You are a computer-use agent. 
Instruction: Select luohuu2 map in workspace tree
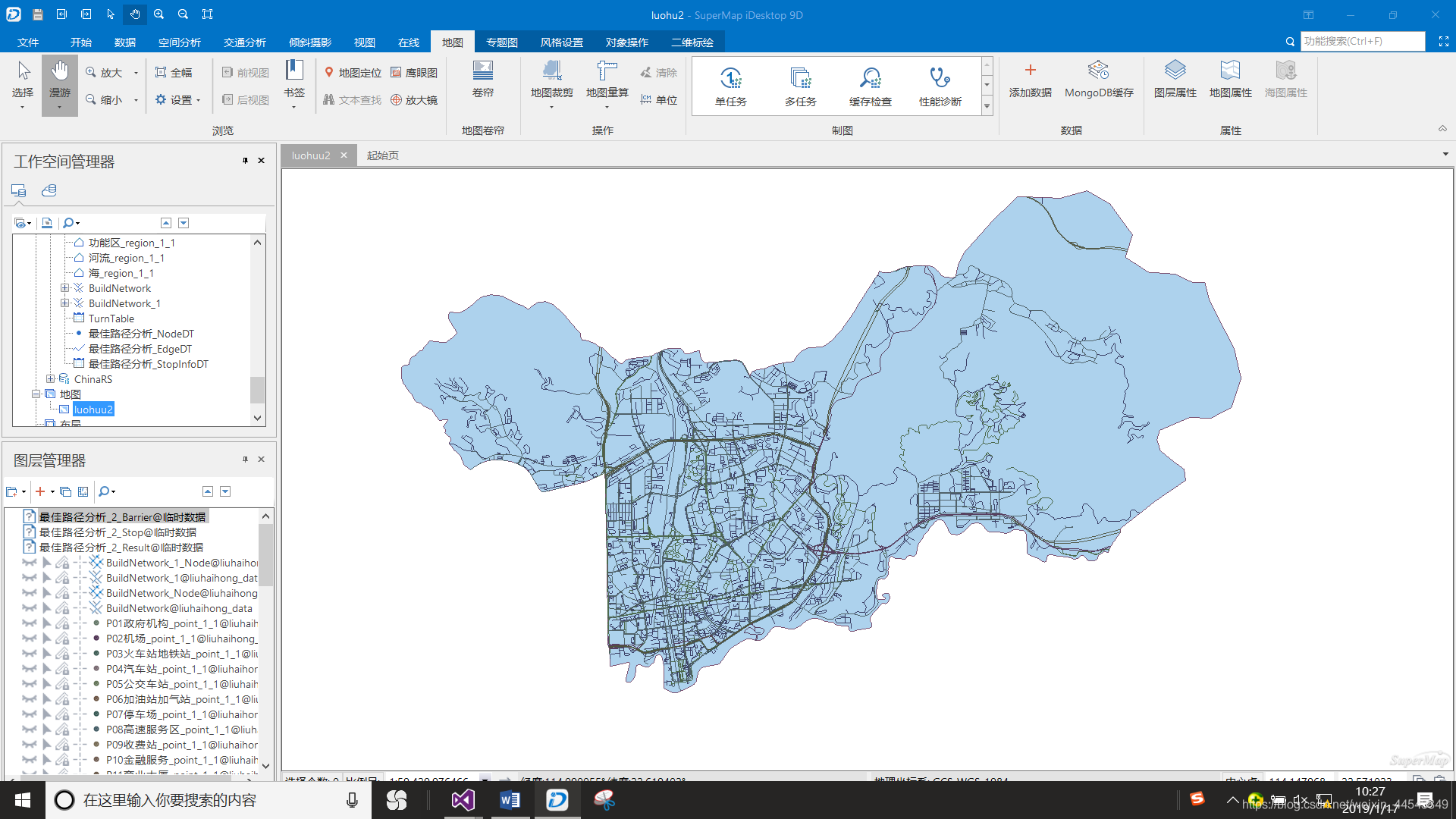click(93, 409)
